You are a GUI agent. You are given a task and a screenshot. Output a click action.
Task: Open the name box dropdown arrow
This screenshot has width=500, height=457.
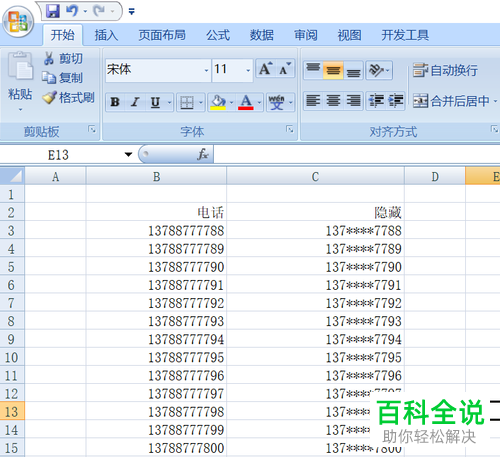(x=128, y=155)
